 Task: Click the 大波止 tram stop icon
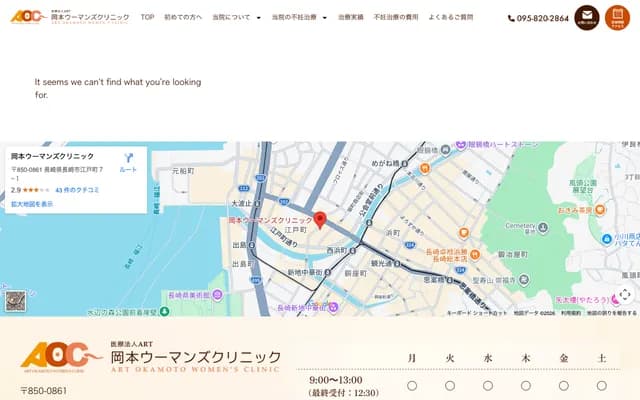click(257, 203)
